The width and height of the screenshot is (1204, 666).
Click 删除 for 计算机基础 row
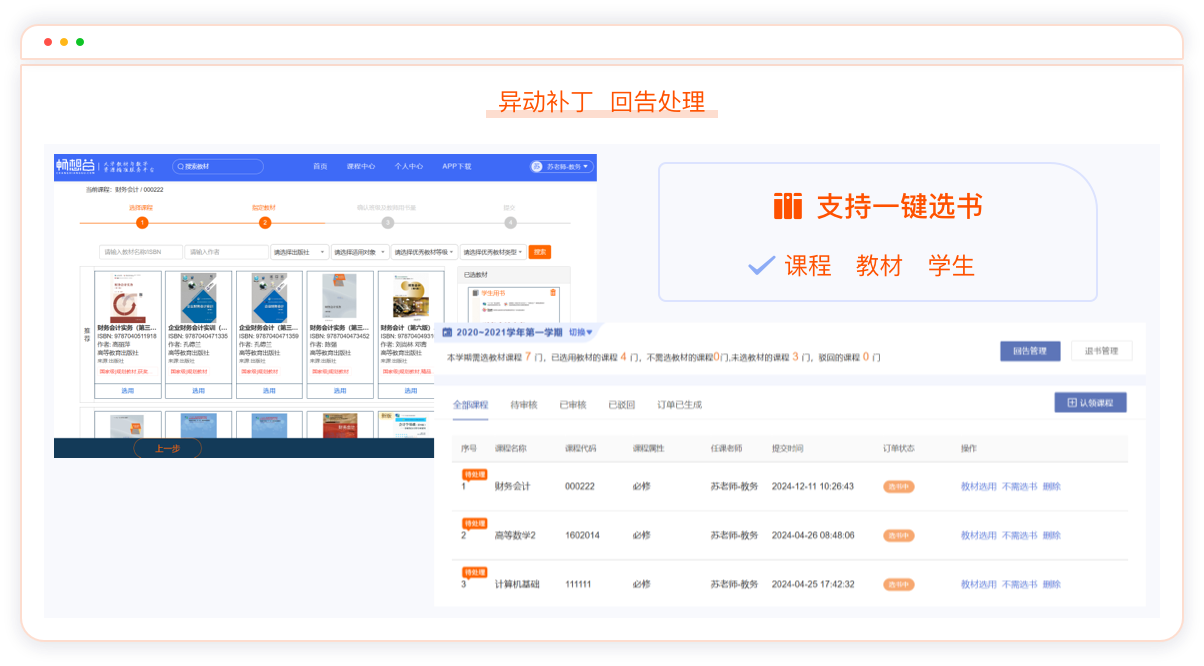pos(1052,584)
